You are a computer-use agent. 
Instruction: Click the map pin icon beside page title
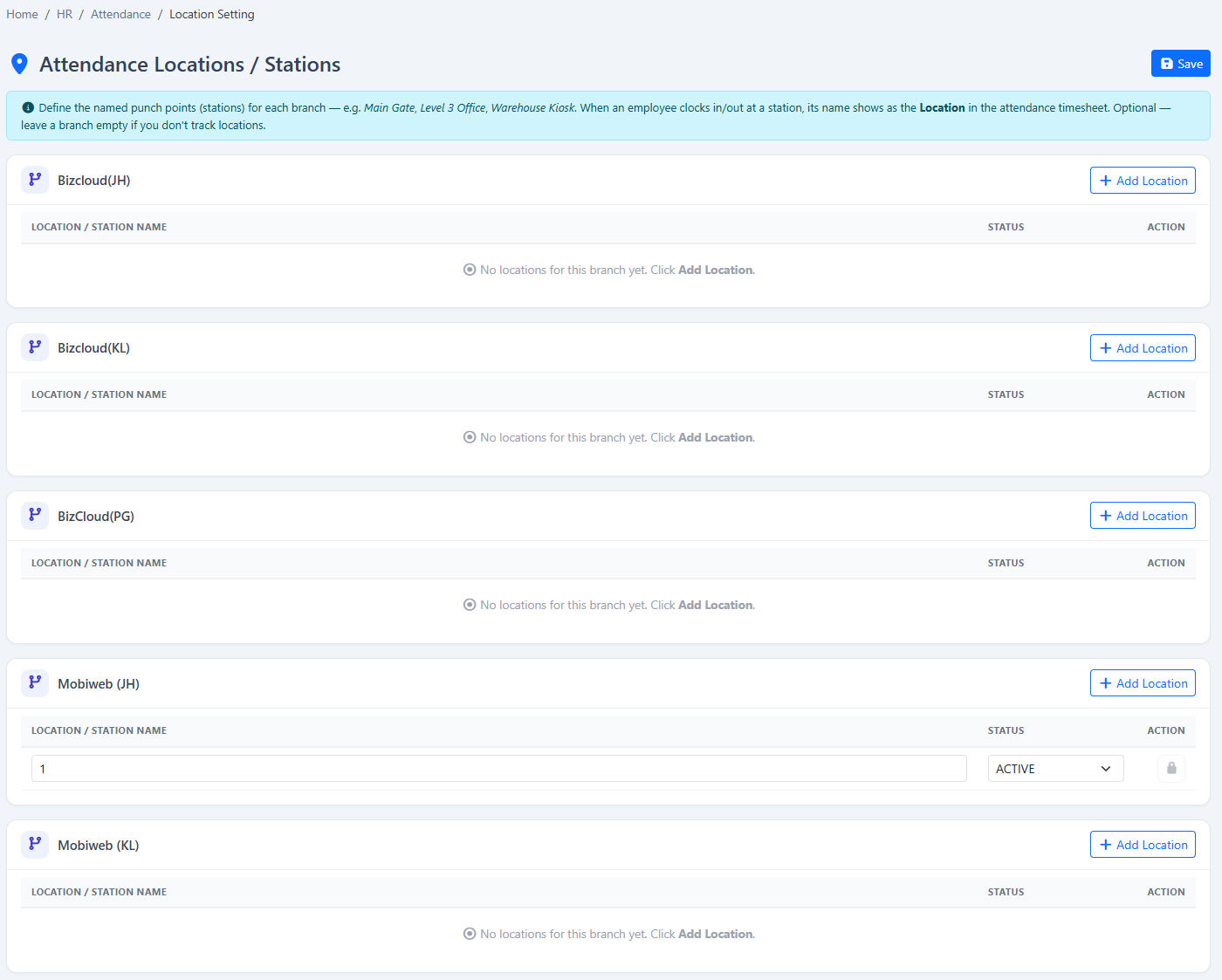click(19, 65)
